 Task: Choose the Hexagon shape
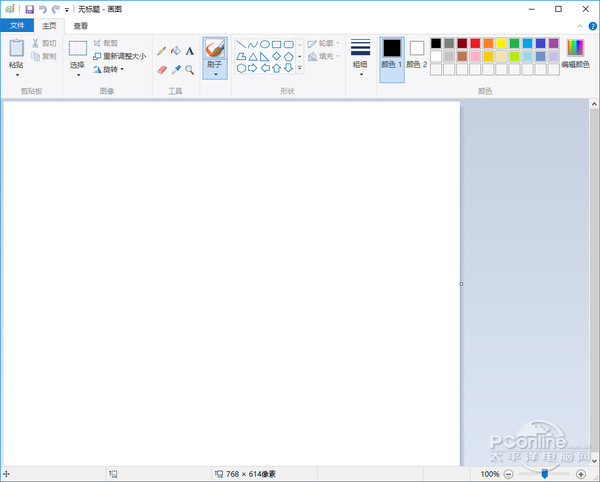(x=241, y=68)
